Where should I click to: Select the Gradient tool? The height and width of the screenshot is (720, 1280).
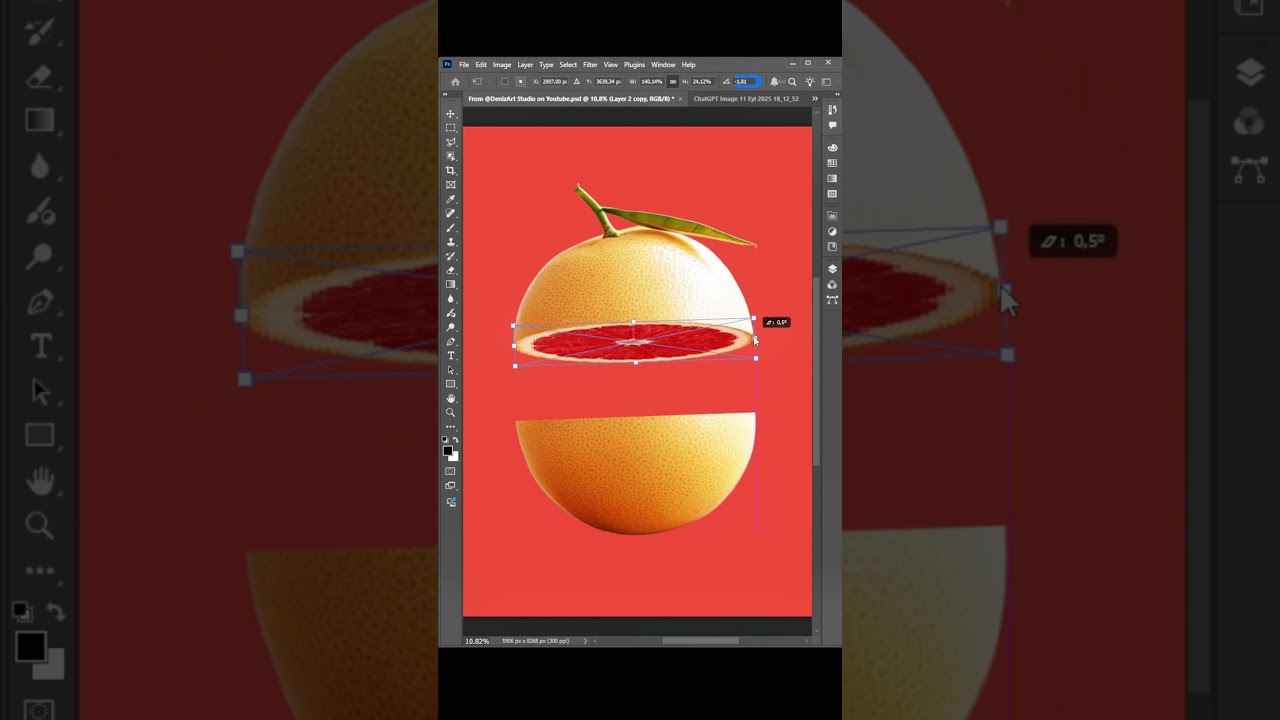(x=450, y=284)
